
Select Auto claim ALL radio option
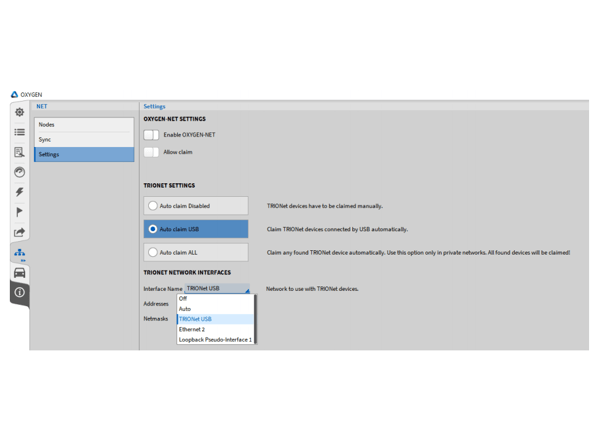(x=196, y=252)
